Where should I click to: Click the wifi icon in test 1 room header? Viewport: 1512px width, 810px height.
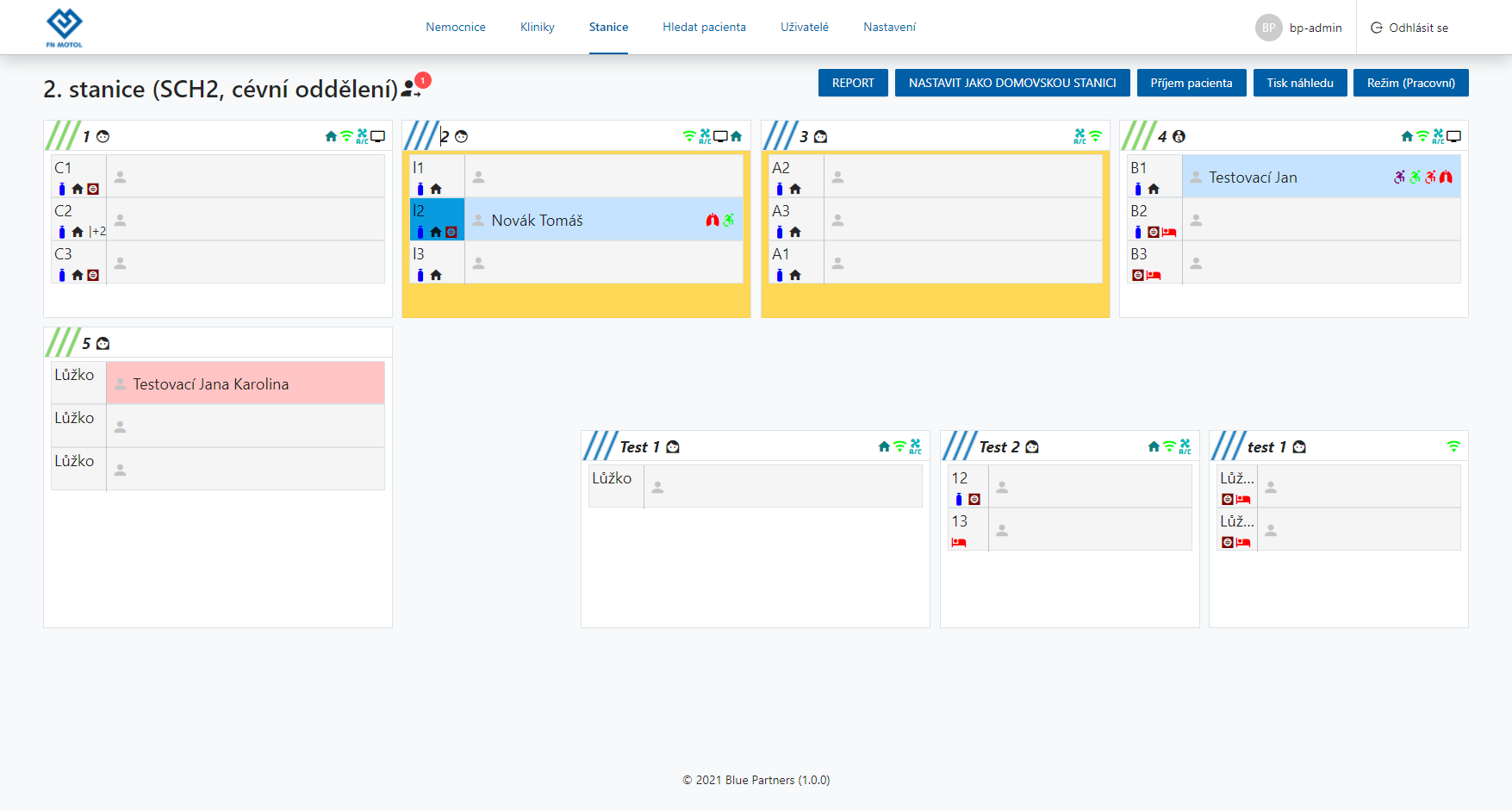(x=1453, y=446)
